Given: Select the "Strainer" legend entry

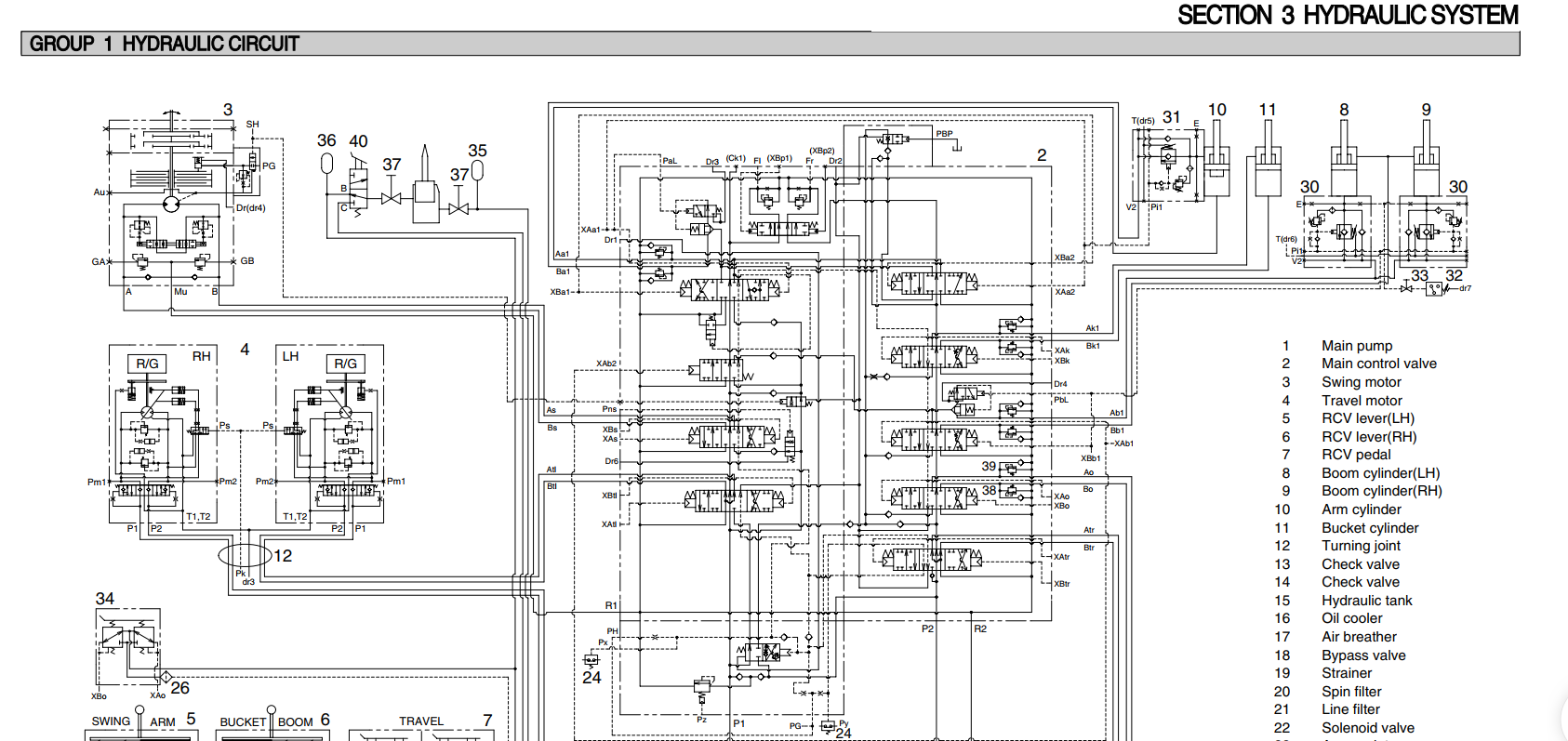Looking at the screenshot, I should pos(1347,673).
